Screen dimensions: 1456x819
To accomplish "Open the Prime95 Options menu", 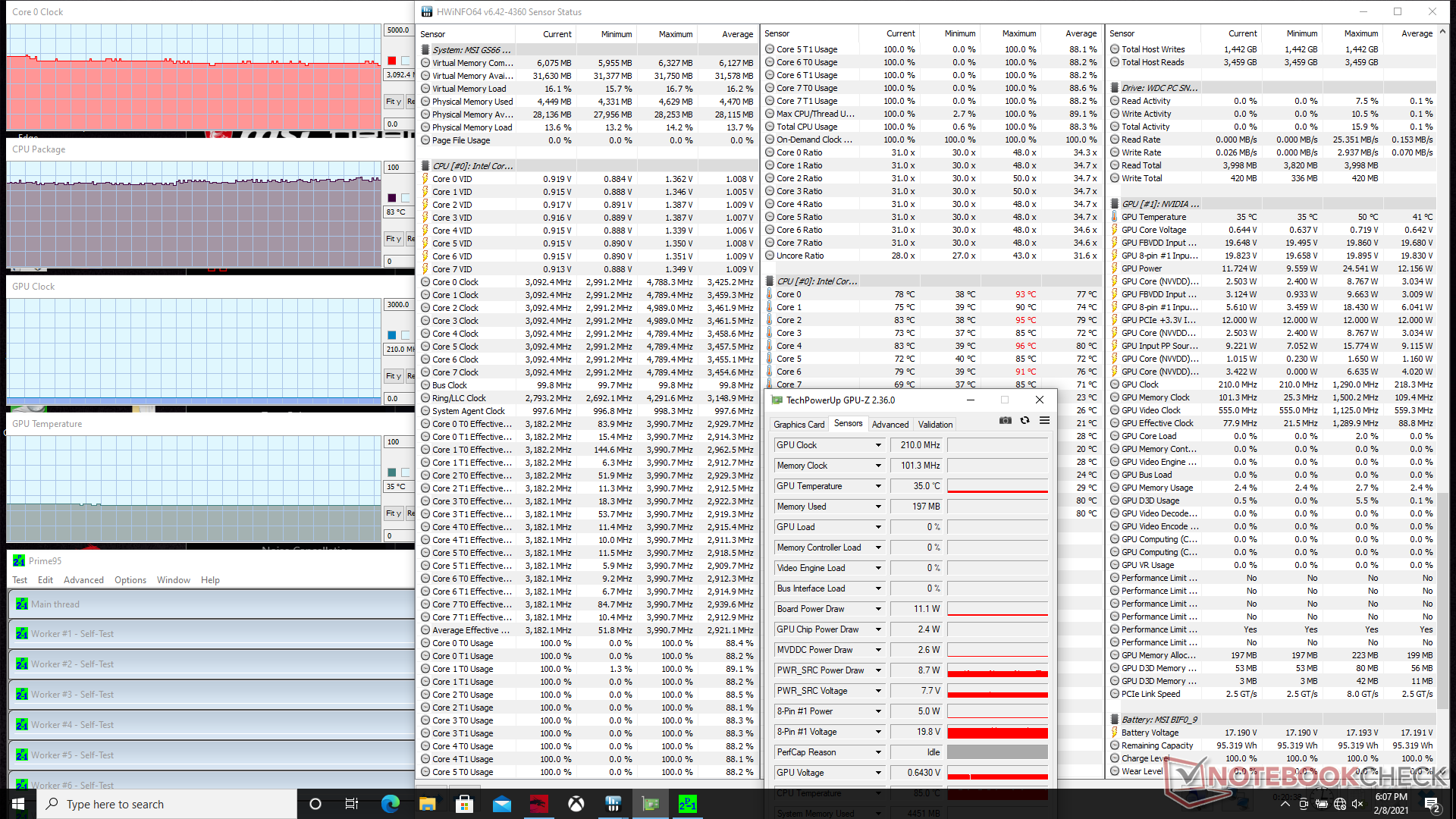I will pos(130,580).
